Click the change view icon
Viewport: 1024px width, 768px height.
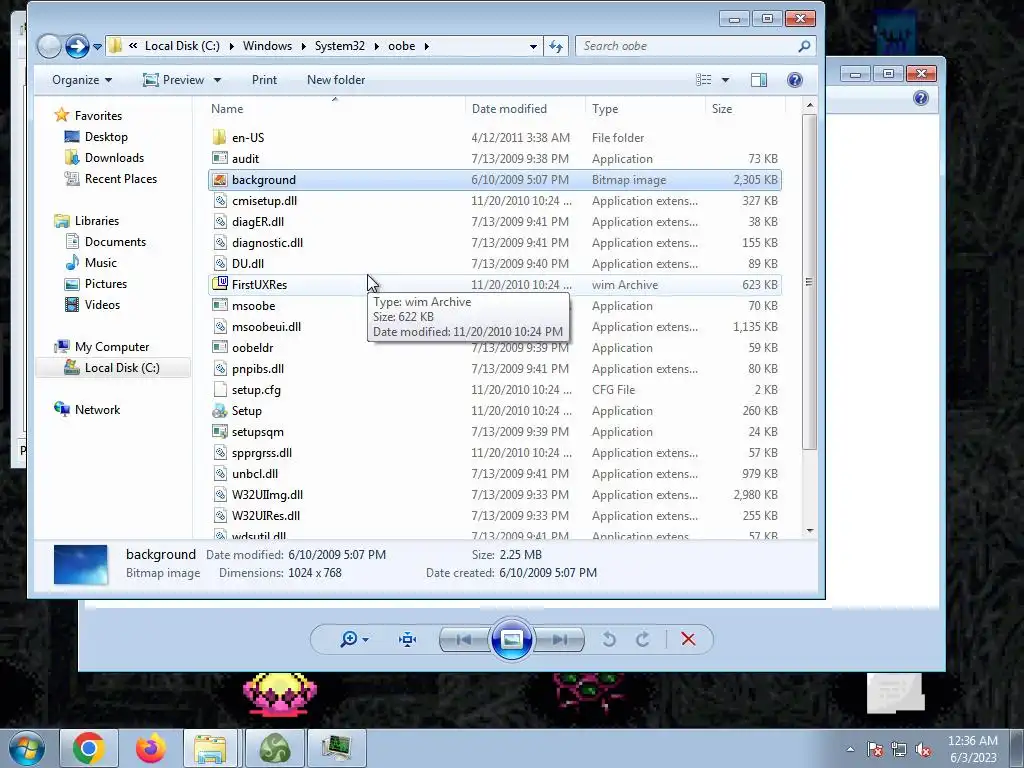[x=704, y=80]
